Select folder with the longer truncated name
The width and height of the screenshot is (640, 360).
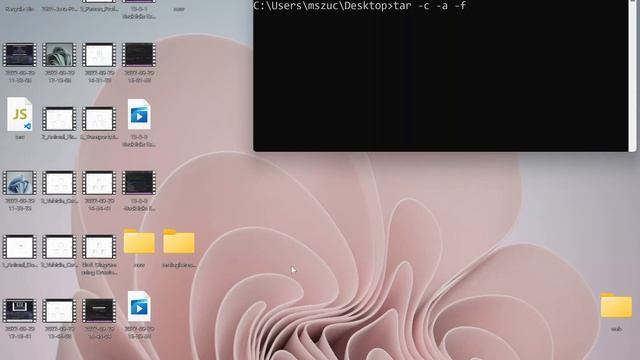click(x=179, y=241)
